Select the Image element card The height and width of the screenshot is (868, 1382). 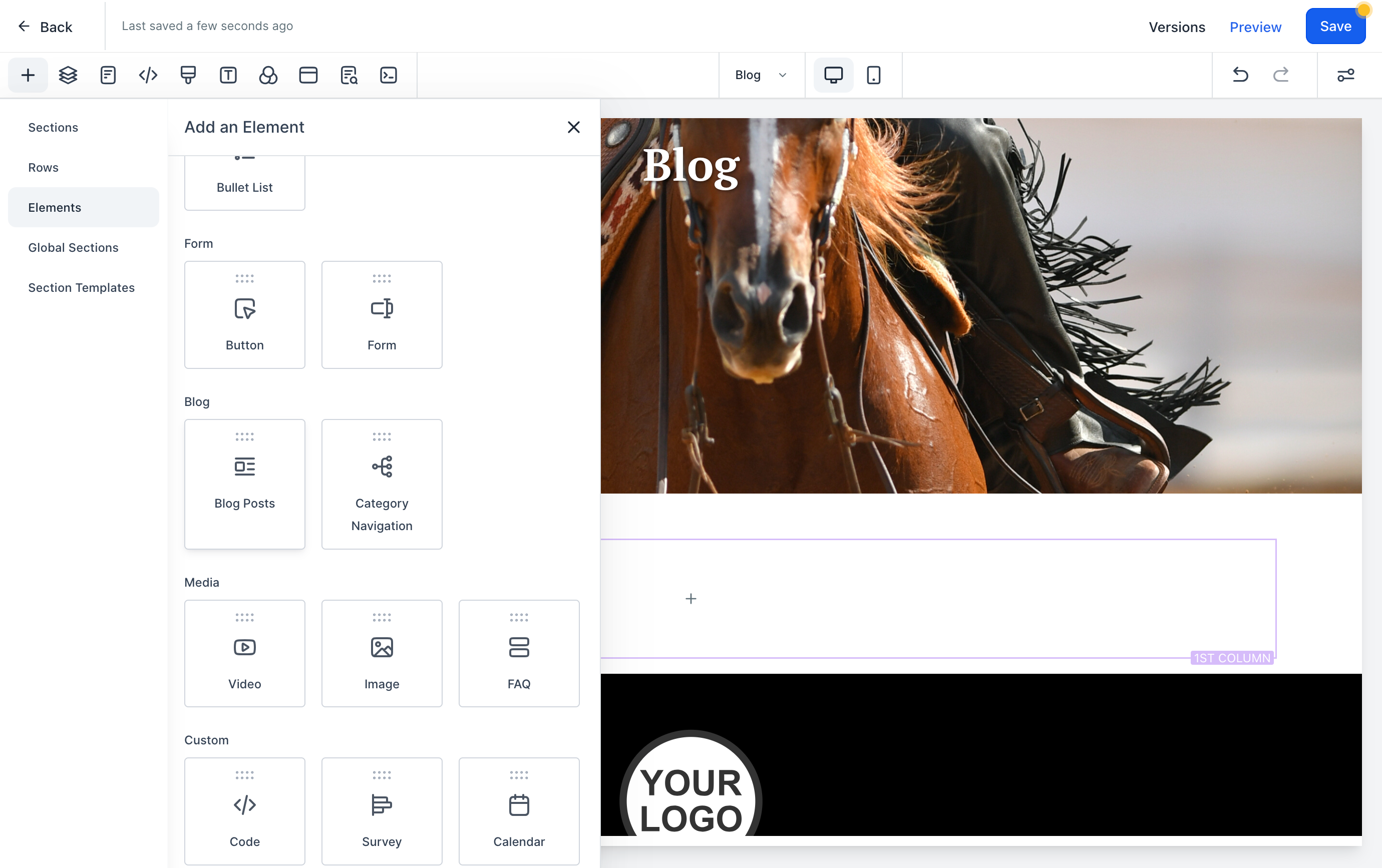[382, 653]
